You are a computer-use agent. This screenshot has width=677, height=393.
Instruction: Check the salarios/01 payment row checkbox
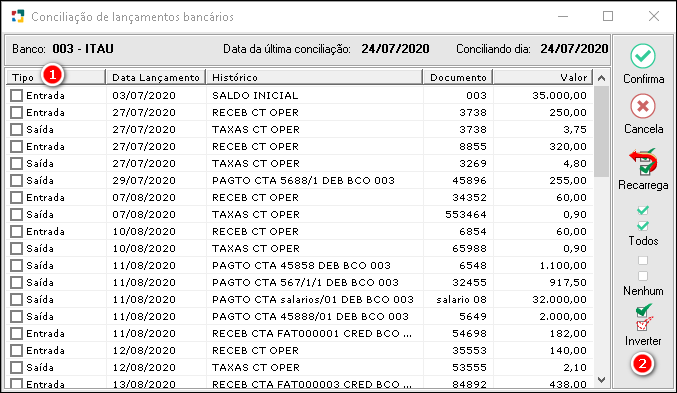click(x=16, y=299)
